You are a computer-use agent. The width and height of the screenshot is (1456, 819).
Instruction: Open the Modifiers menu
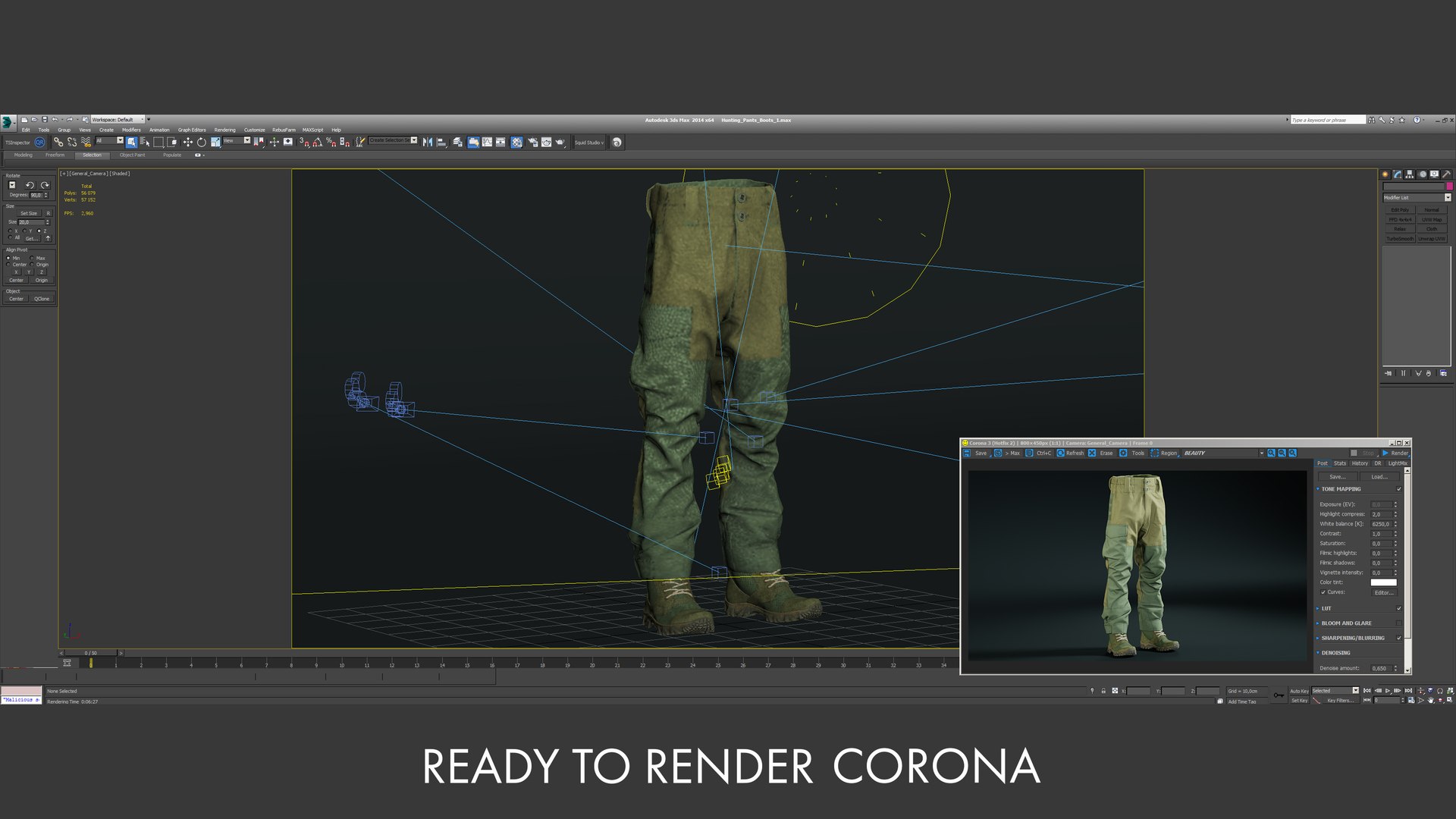pos(131,130)
